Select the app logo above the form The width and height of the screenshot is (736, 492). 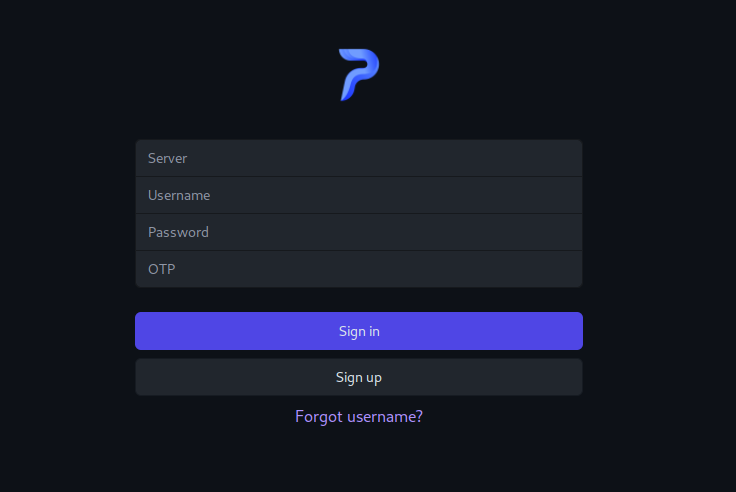[x=359, y=75]
